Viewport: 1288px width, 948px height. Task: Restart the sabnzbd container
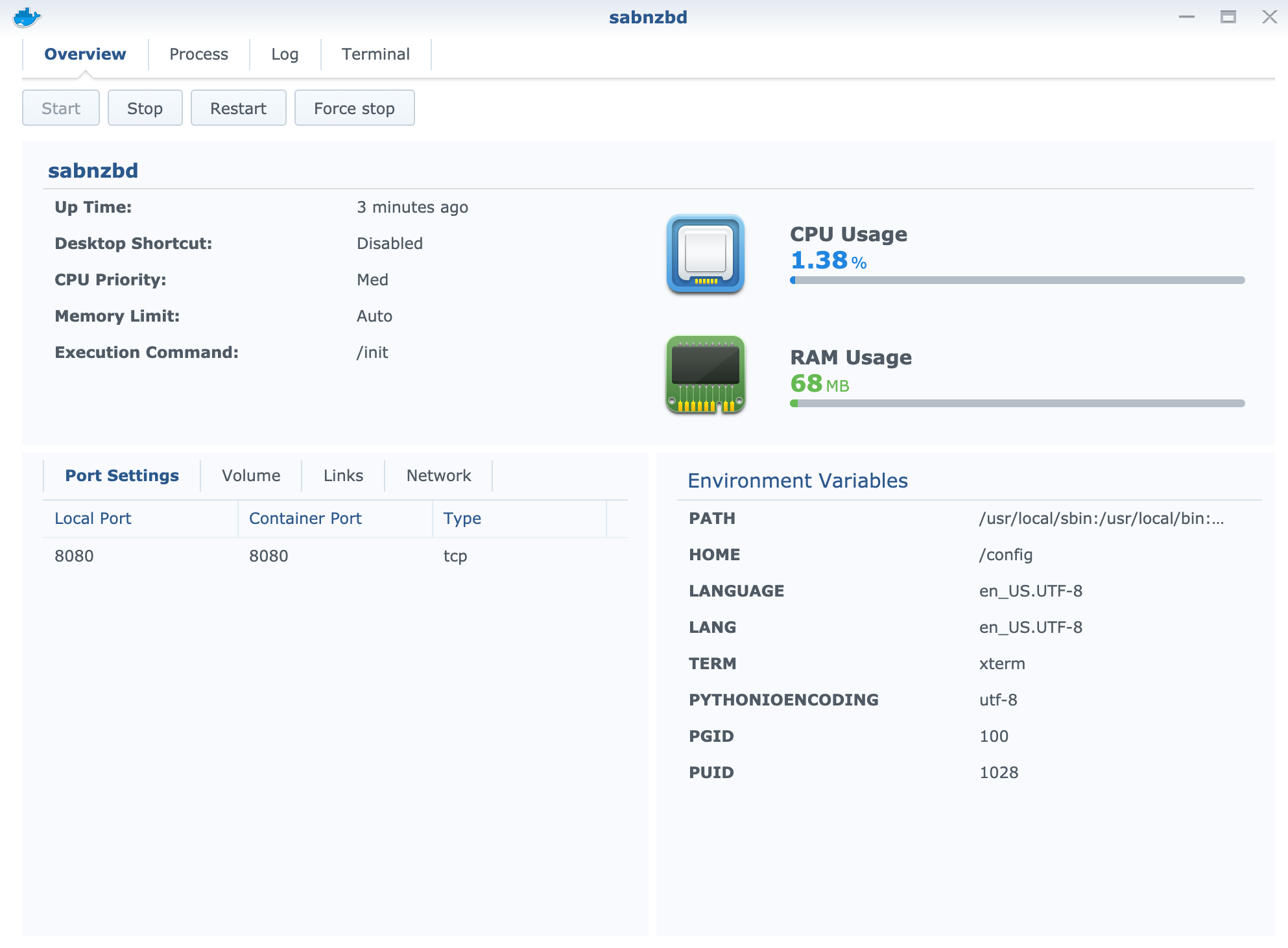(238, 108)
